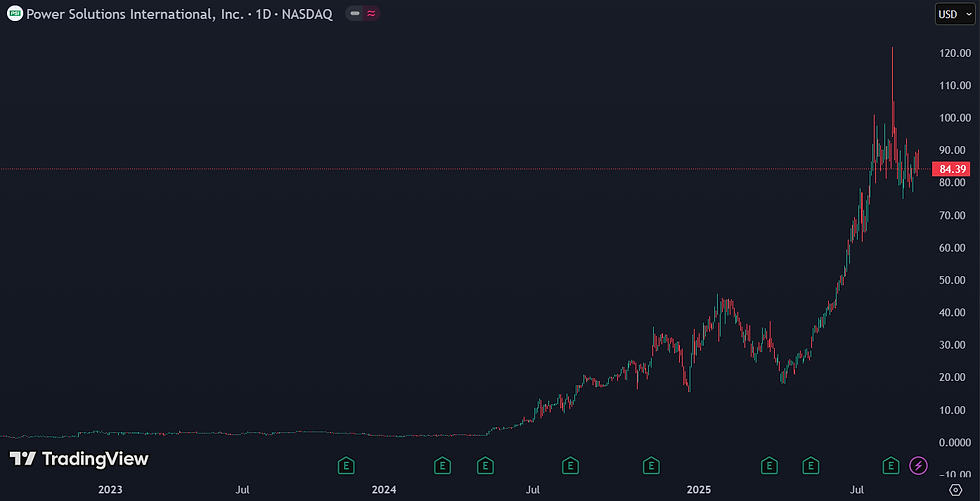Open chart settings hexagon gear icon
Viewport: 980px width, 501px height.
click(x=955, y=489)
